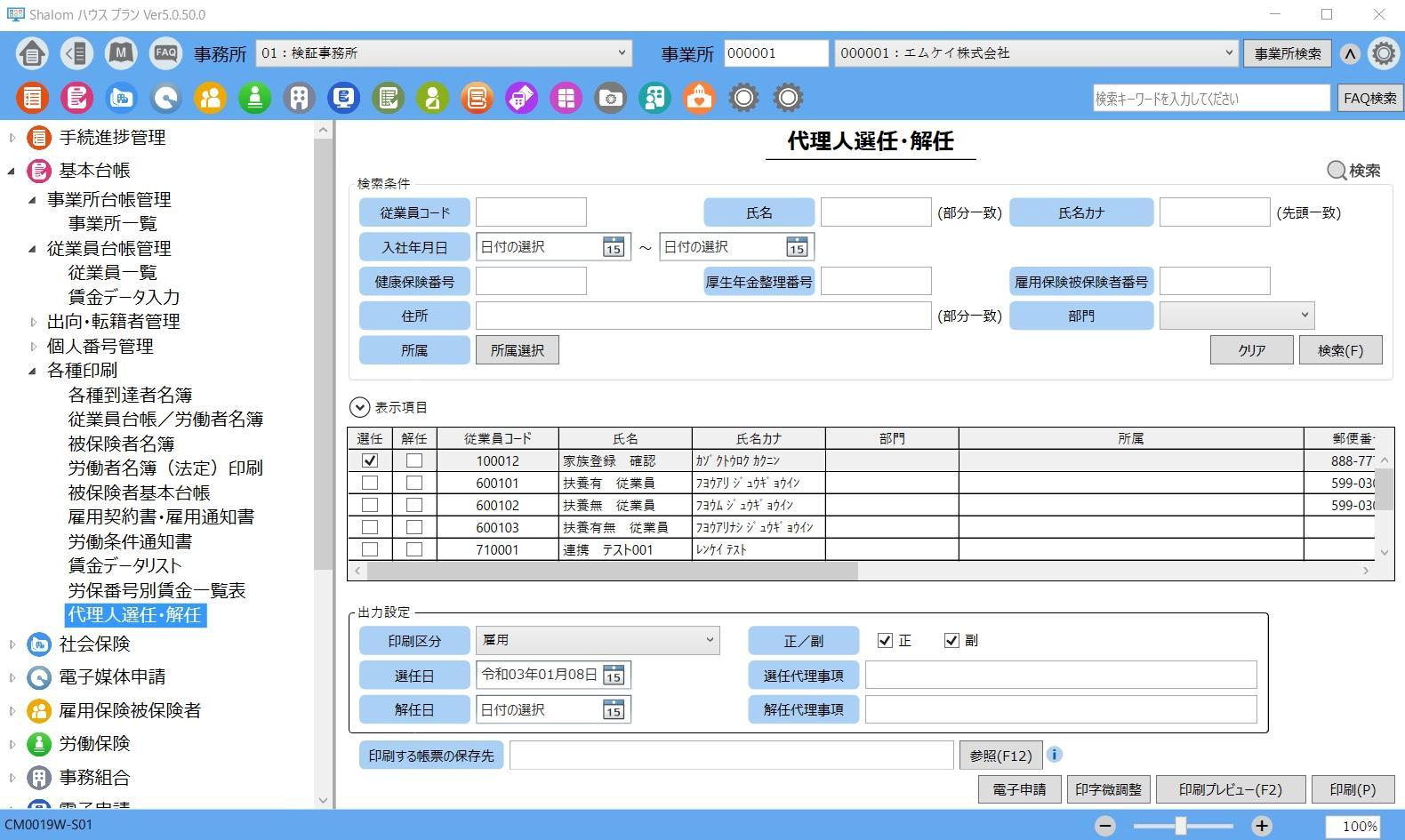The image size is (1405, 840).
Task: Open the 印刷区分 dropdown
Action: (598, 640)
